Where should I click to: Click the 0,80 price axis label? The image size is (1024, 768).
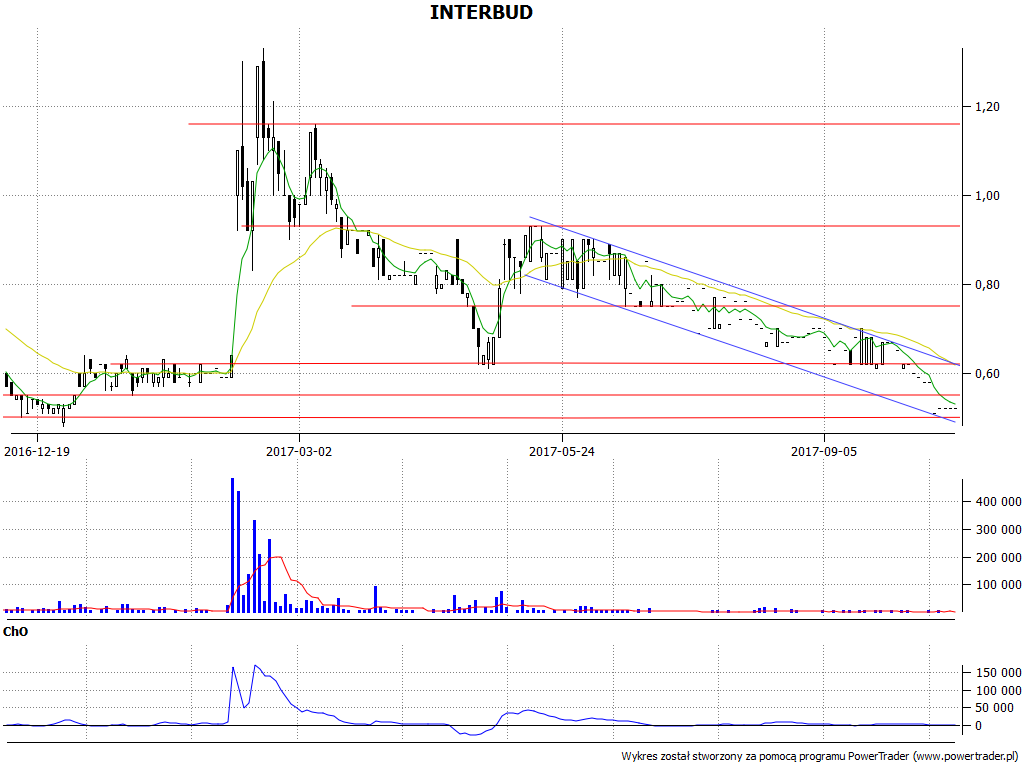coord(987,285)
